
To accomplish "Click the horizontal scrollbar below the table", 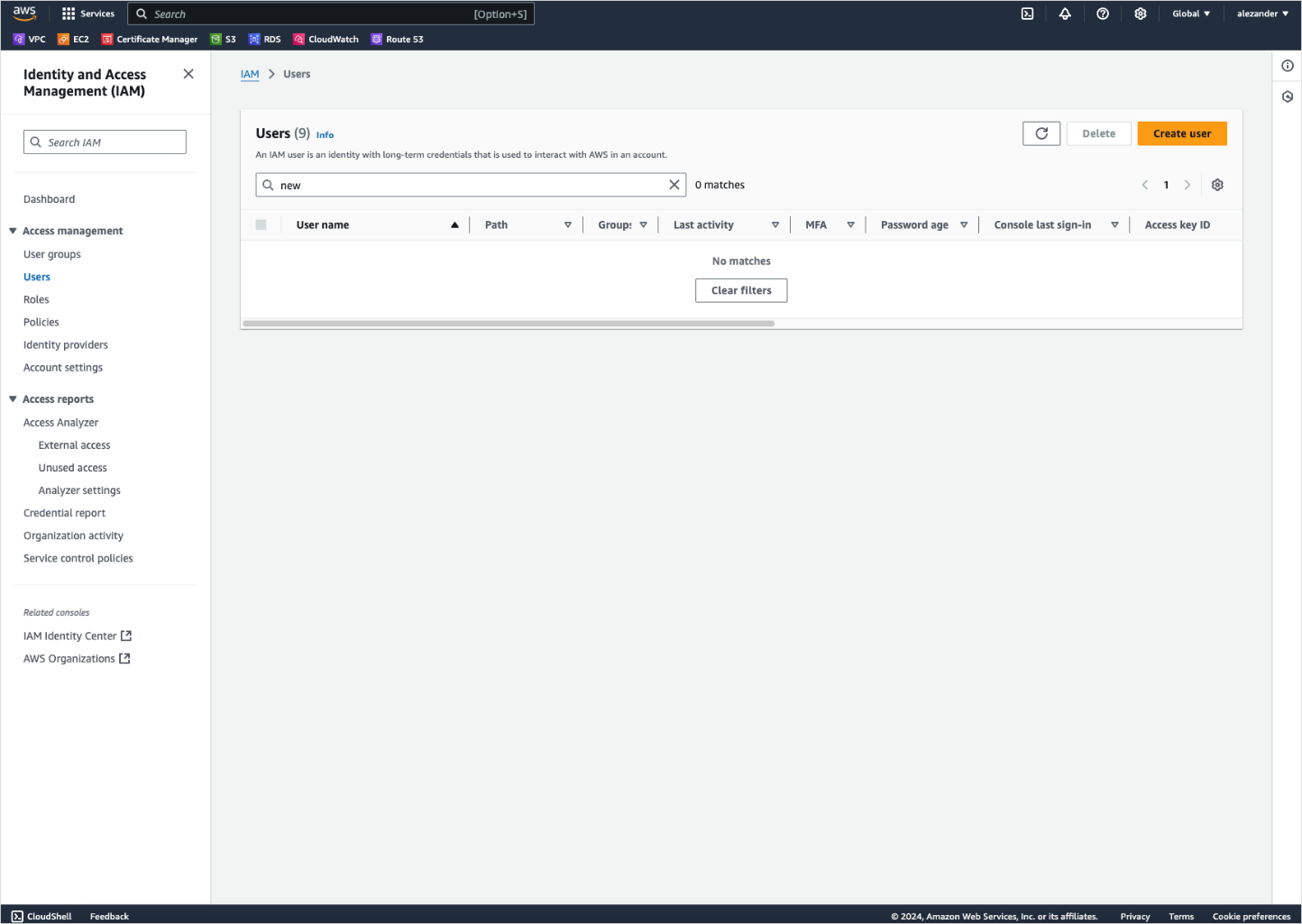I will (x=508, y=323).
